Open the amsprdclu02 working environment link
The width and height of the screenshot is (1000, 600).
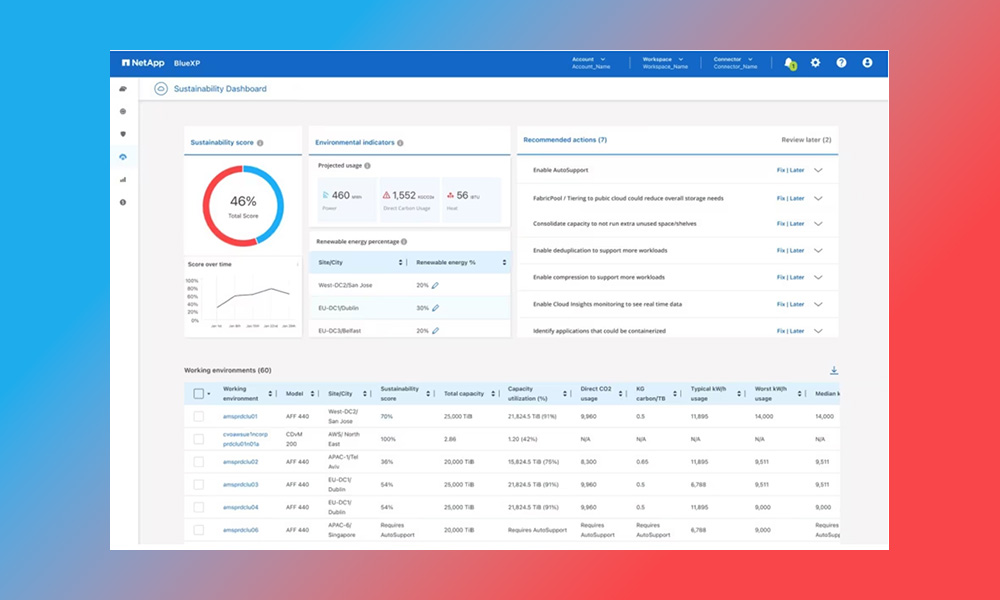coord(240,462)
